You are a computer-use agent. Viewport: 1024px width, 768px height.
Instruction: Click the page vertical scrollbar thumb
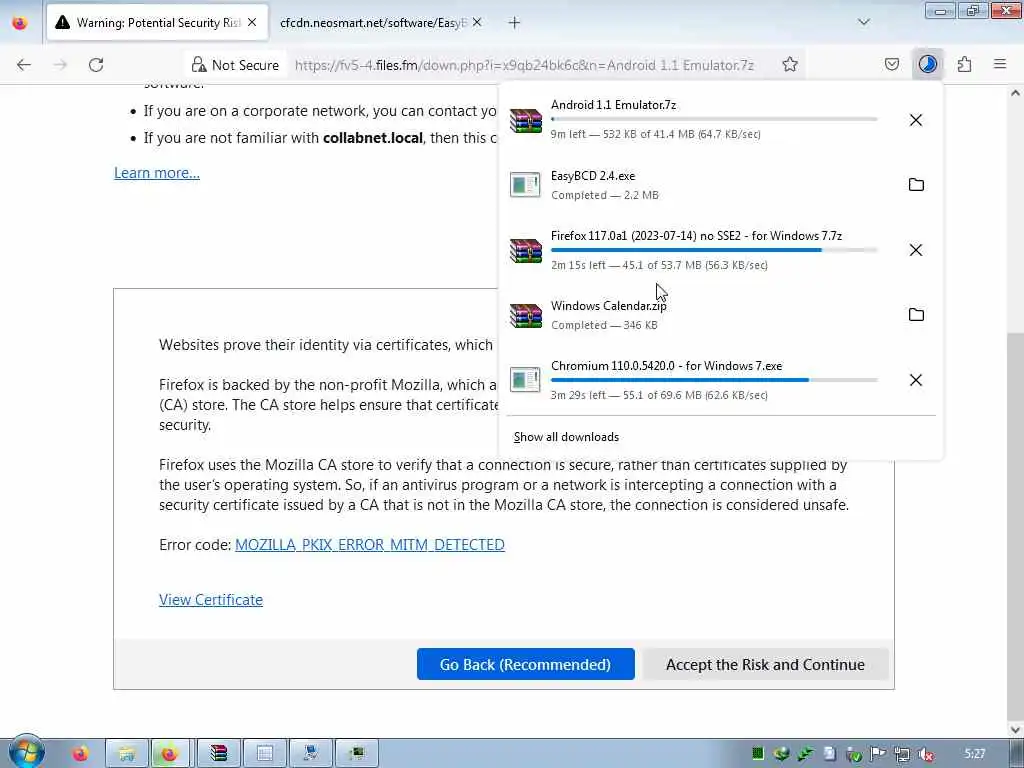(x=1015, y=526)
